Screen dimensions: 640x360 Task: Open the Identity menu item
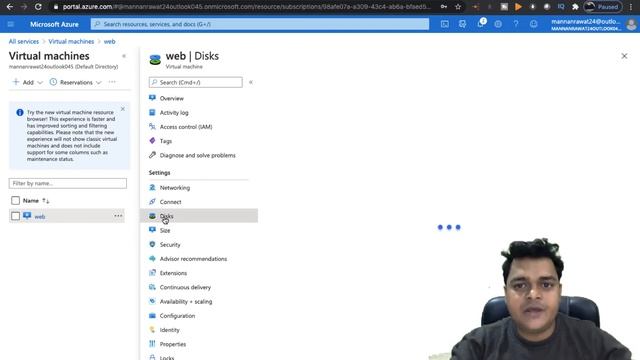(169, 330)
